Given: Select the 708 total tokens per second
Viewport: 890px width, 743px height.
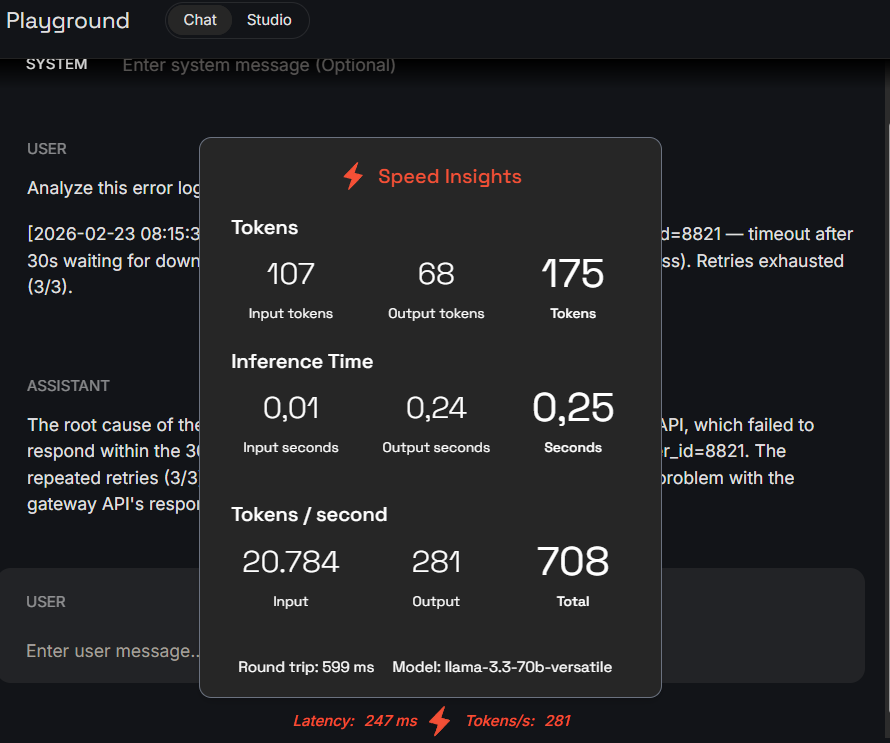Looking at the screenshot, I should click(x=573, y=561).
